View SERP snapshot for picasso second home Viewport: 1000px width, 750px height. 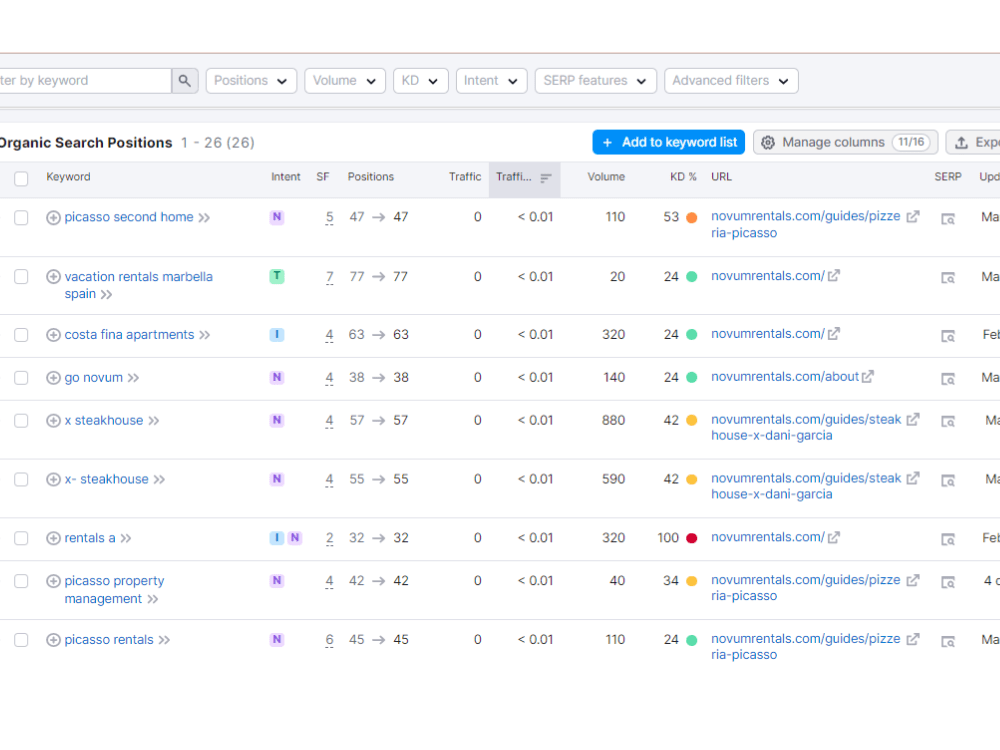click(948, 219)
